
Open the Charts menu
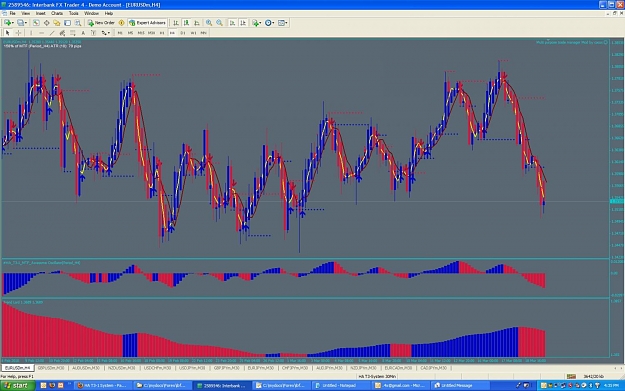(x=57, y=13)
